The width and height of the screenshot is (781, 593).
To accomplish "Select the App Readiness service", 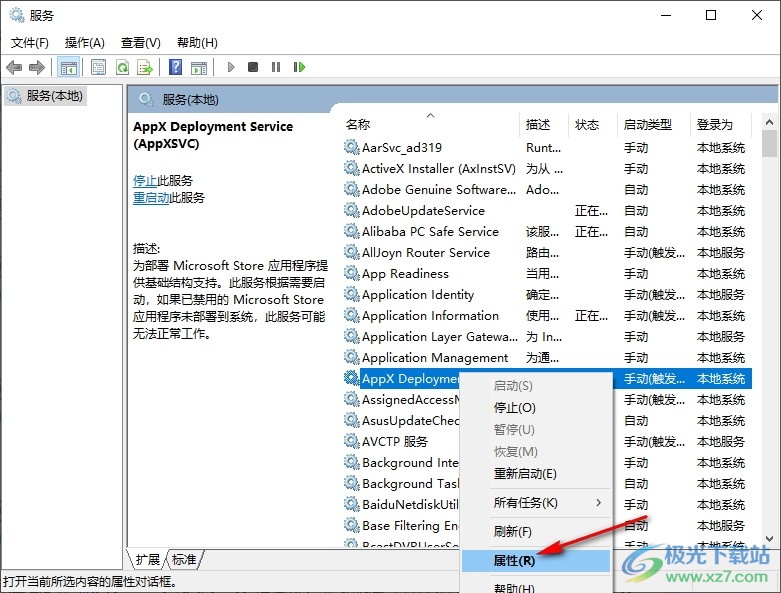I will pos(405,273).
